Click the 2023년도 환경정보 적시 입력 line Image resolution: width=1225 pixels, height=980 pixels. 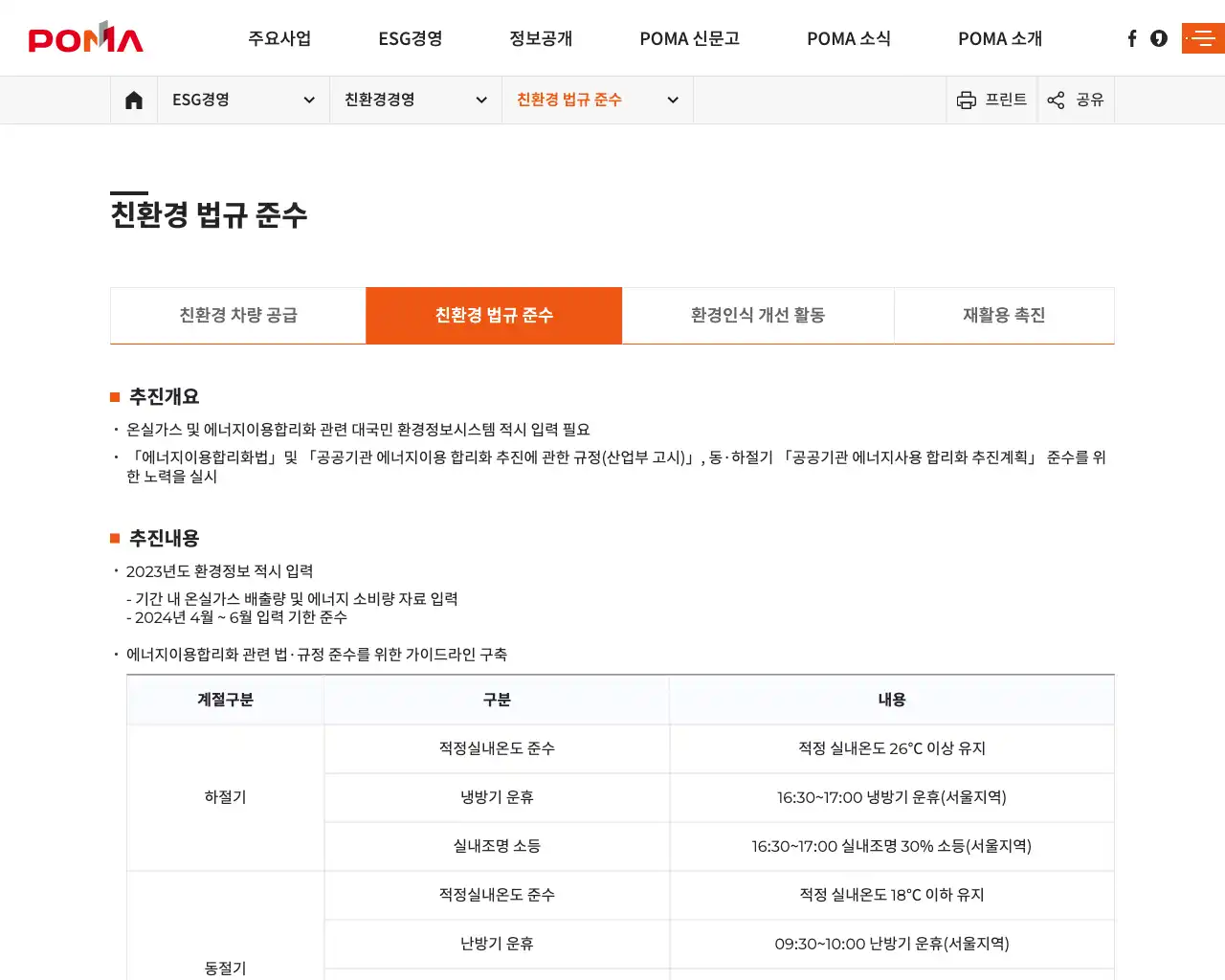point(219,571)
